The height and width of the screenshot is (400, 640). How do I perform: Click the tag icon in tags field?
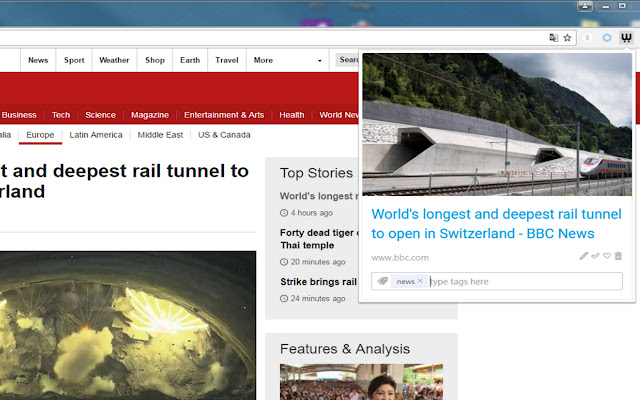click(382, 281)
